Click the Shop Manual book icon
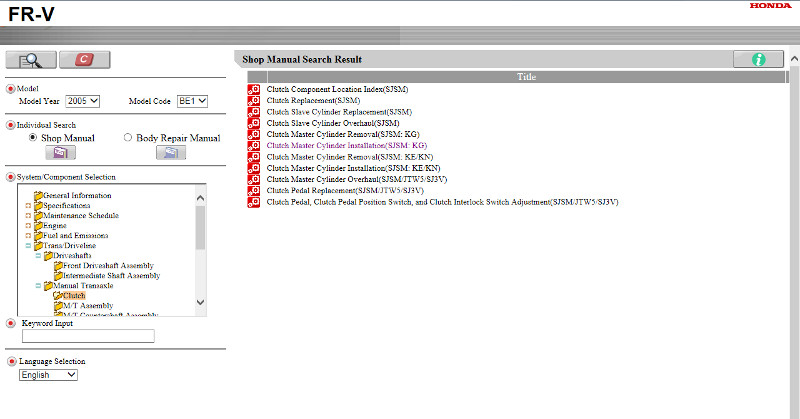The height and width of the screenshot is (419, 800). point(60,153)
